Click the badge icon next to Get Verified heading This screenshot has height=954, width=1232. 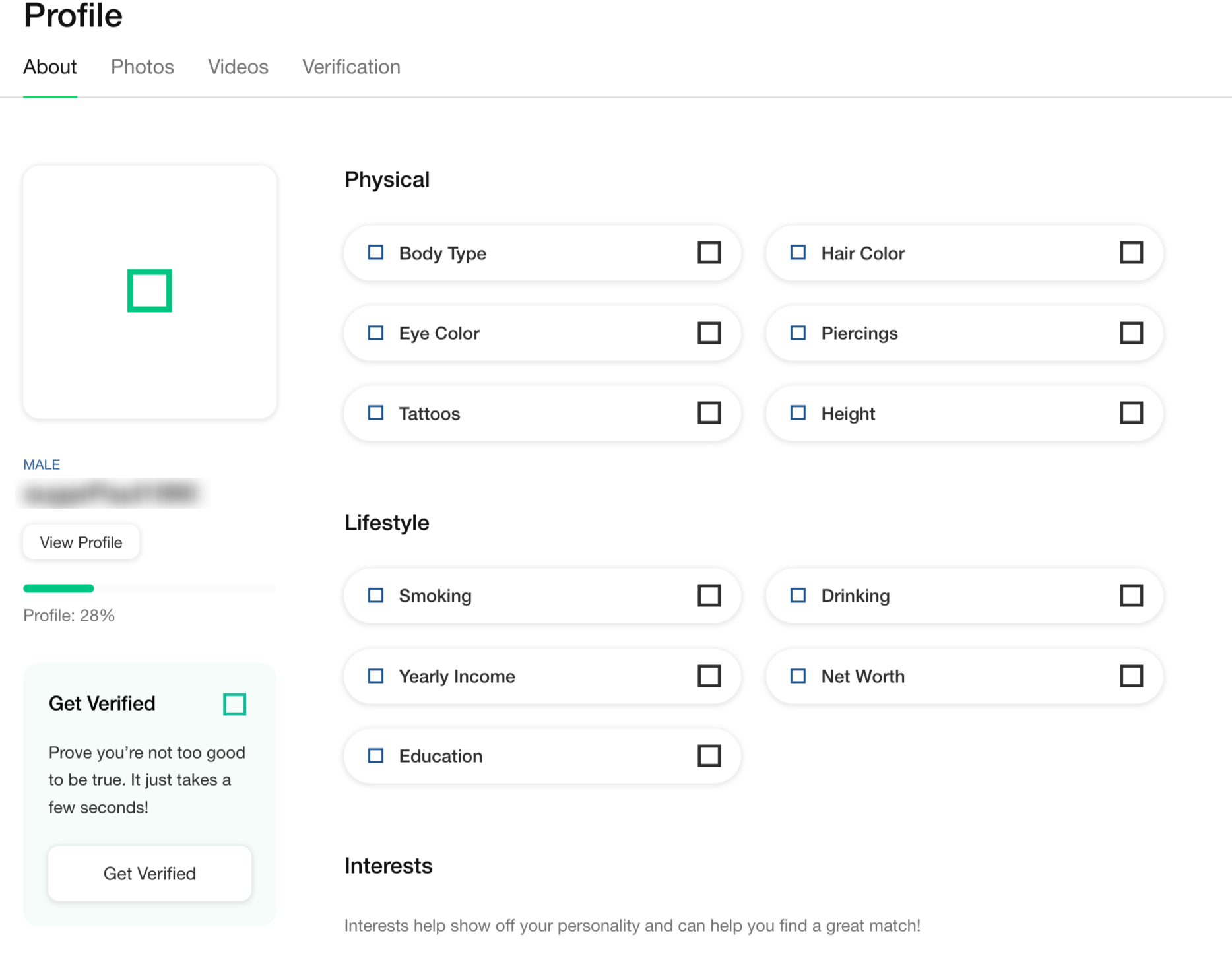(234, 704)
